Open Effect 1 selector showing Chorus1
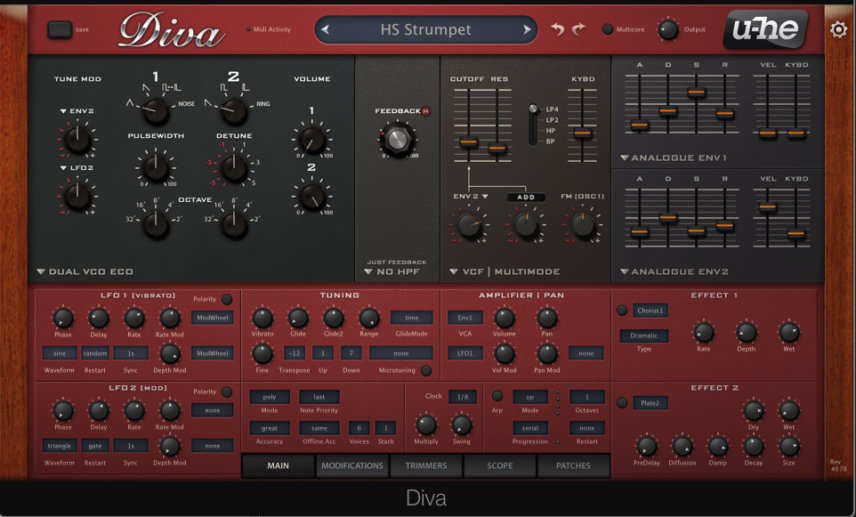 coord(650,311)
